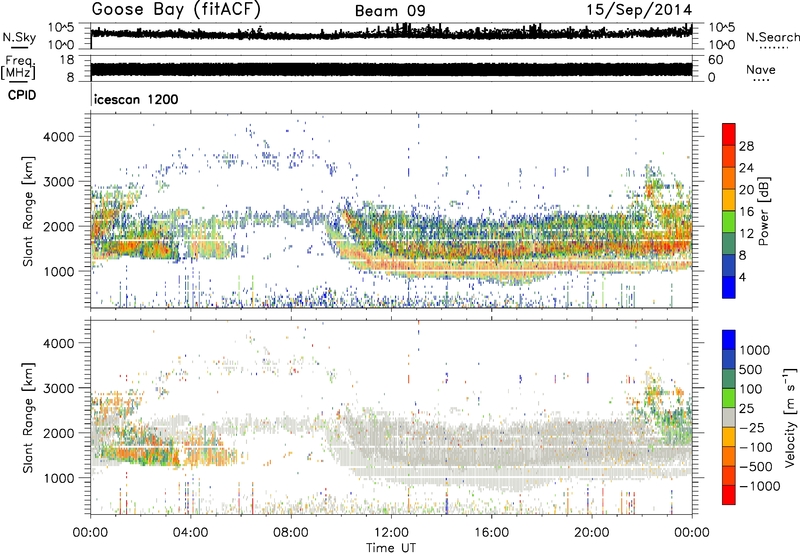Click the '60' Nave axis tick
This screenshot has width=800, height=554.
click(716, 60)
